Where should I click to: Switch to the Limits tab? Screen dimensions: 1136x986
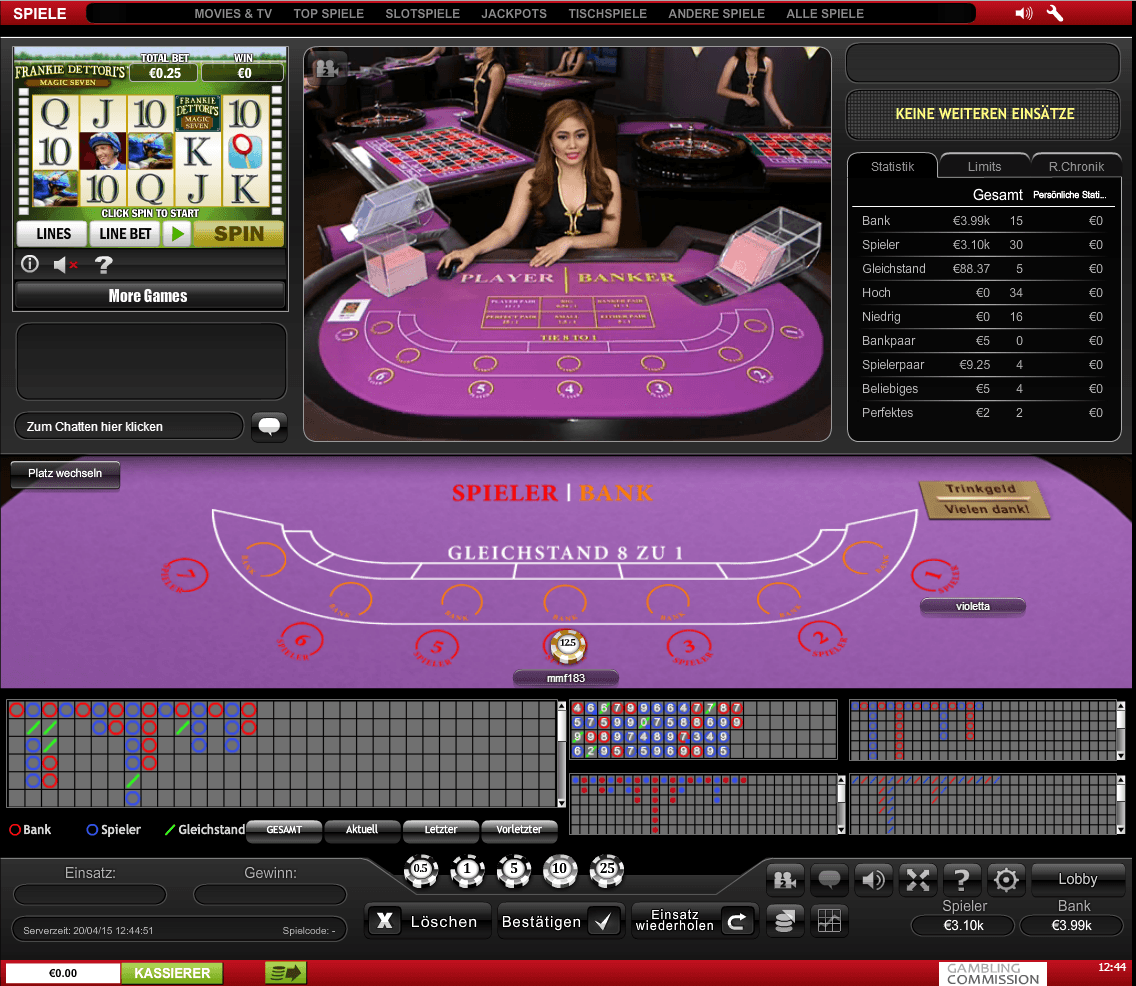(x=984, y=165)
